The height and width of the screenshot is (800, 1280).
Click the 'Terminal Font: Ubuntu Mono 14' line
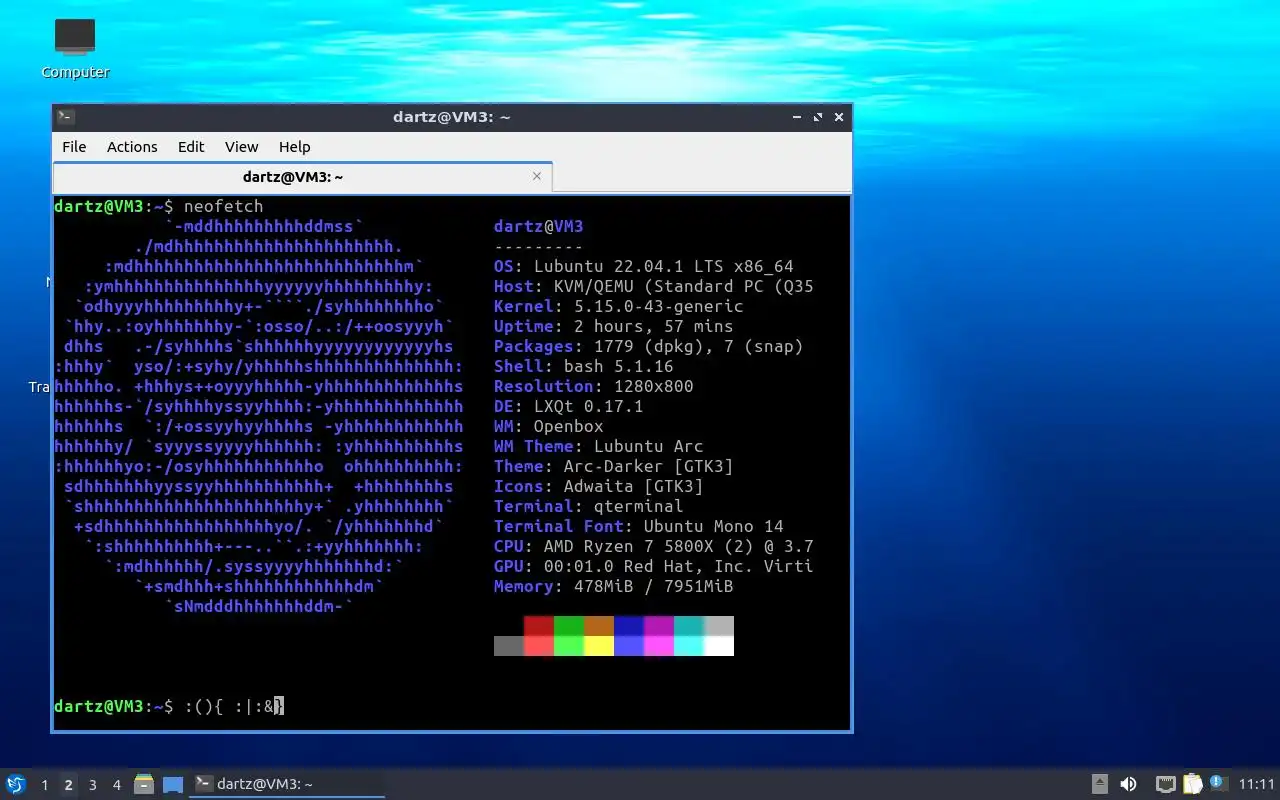pyautogui.click(x=638, y=526)
